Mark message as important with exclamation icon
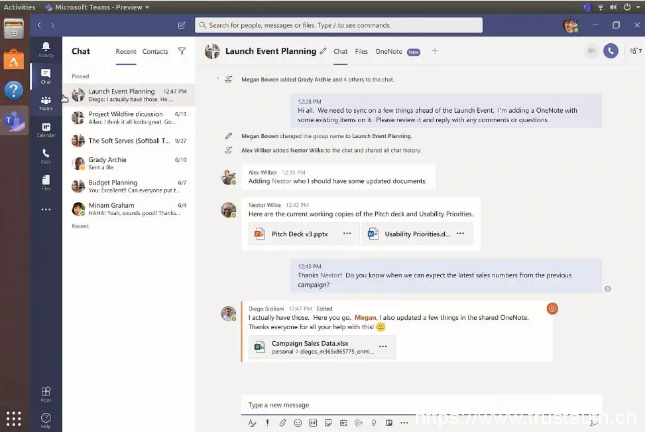This screenshot has height=432, width=645. tap(267, 423)
